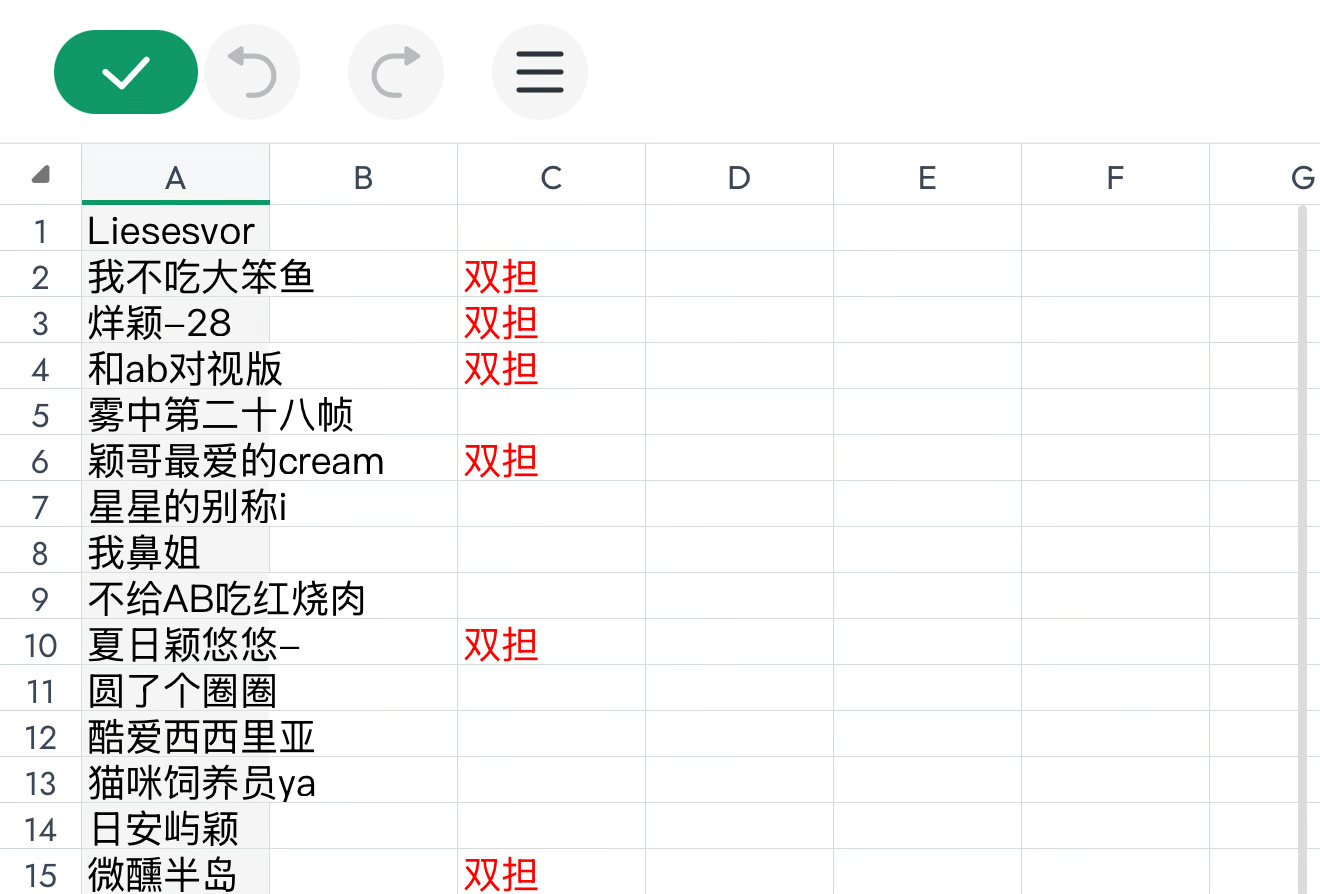The width and height of the screenshot is (1320, 894).
Task: Select cell containing Liesesvor
Action: [x=175, y=229]
